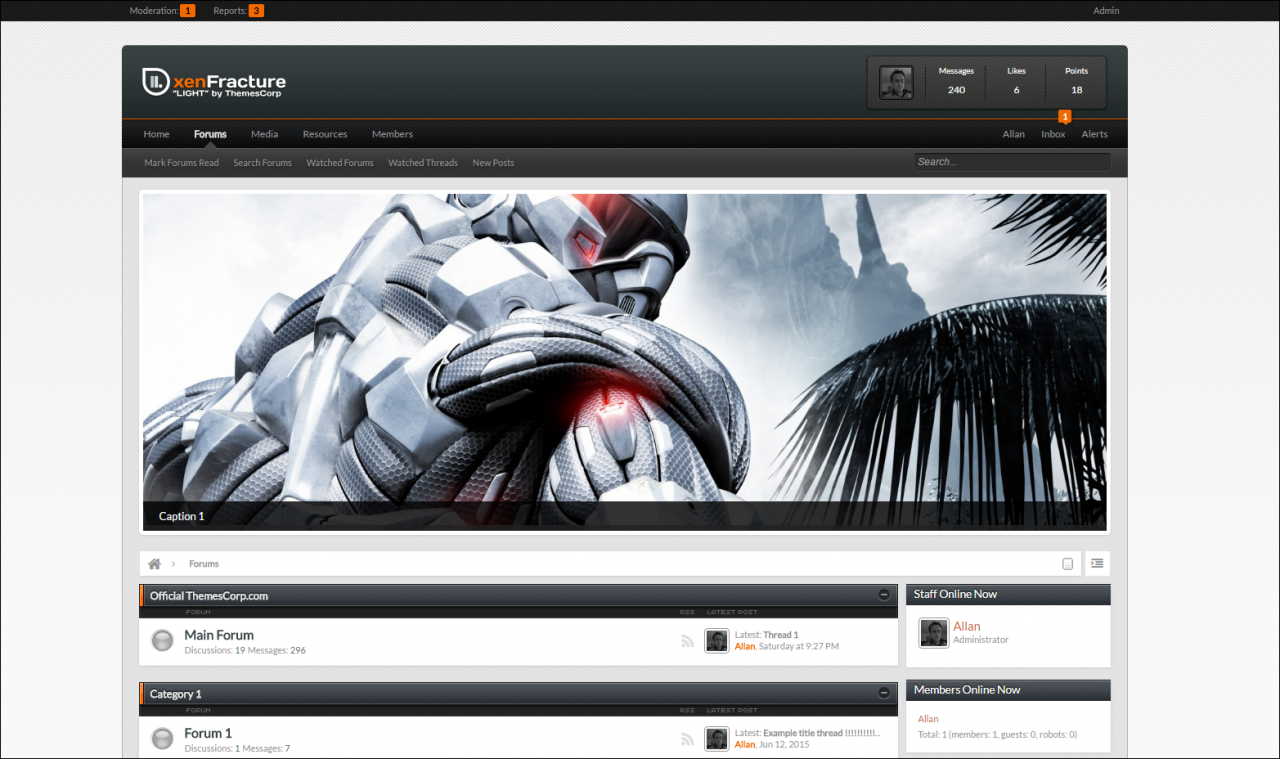Click poster avatar beside Thread 1 latest post

716,640
